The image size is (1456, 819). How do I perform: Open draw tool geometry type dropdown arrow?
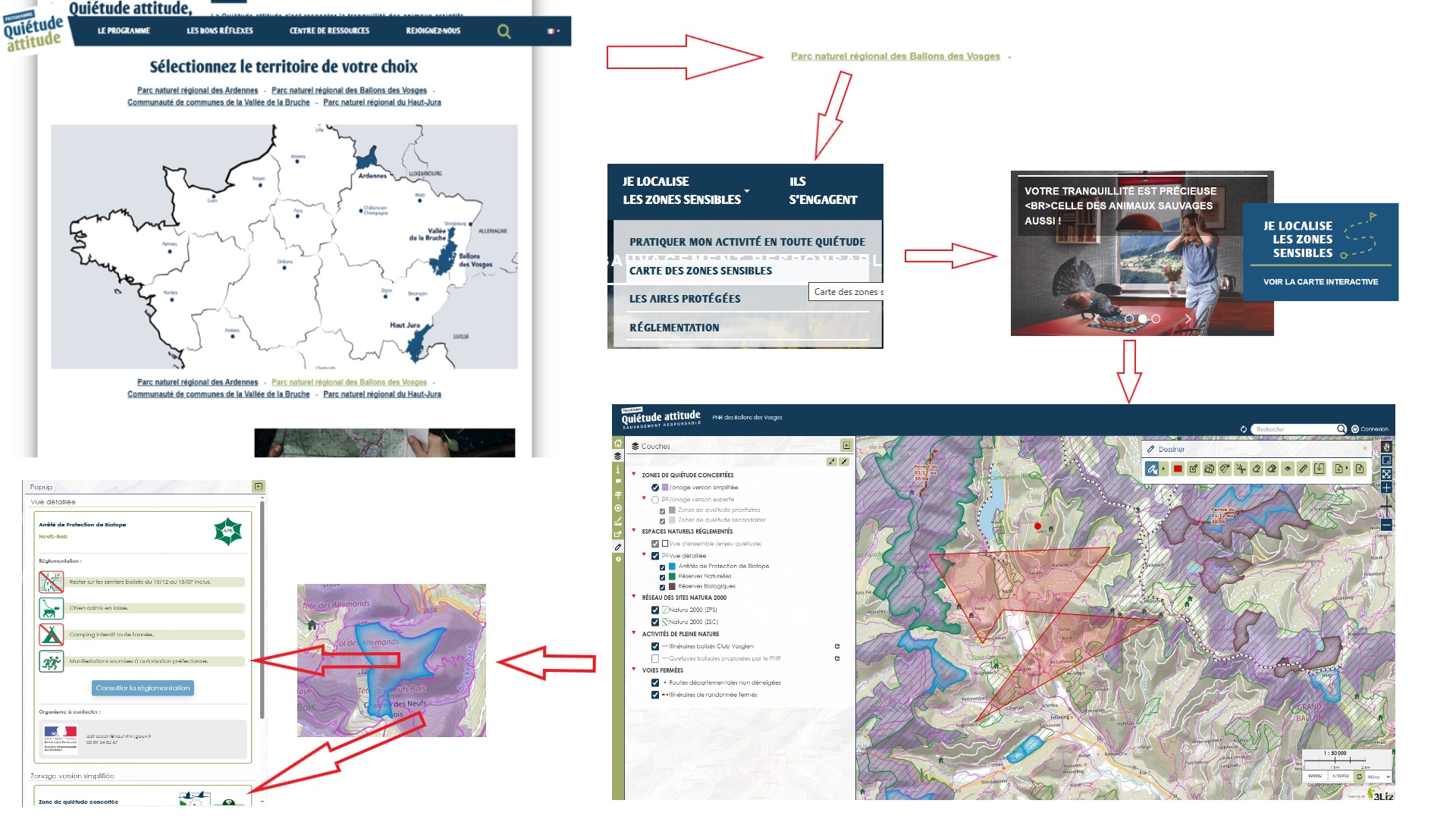(1163, 469)
